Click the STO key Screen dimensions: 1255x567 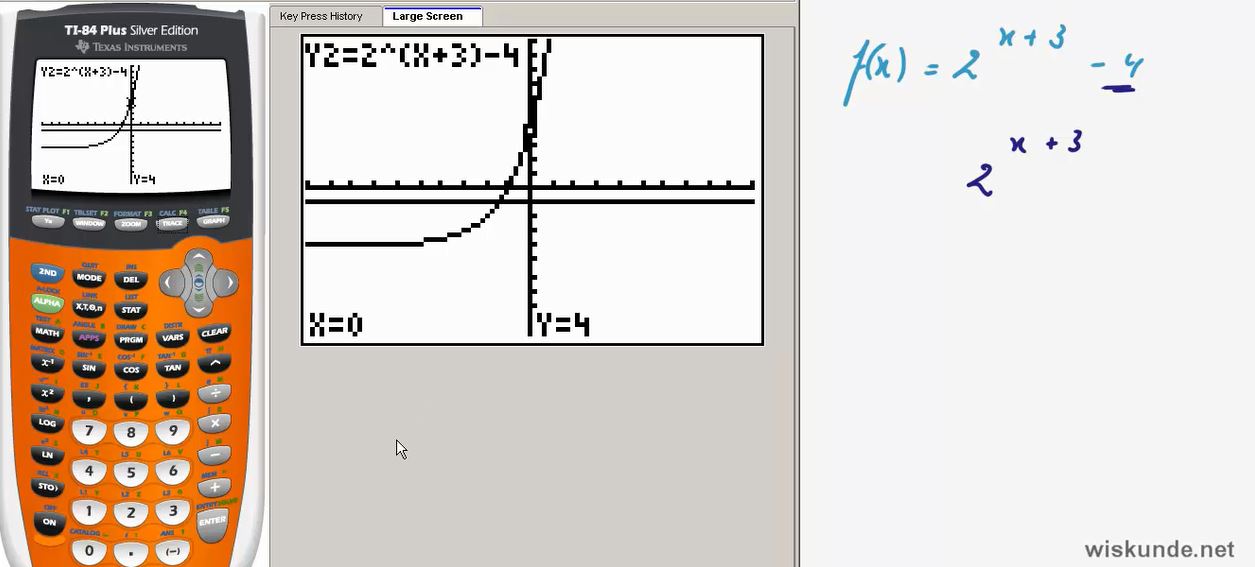(x=47, y=487)
